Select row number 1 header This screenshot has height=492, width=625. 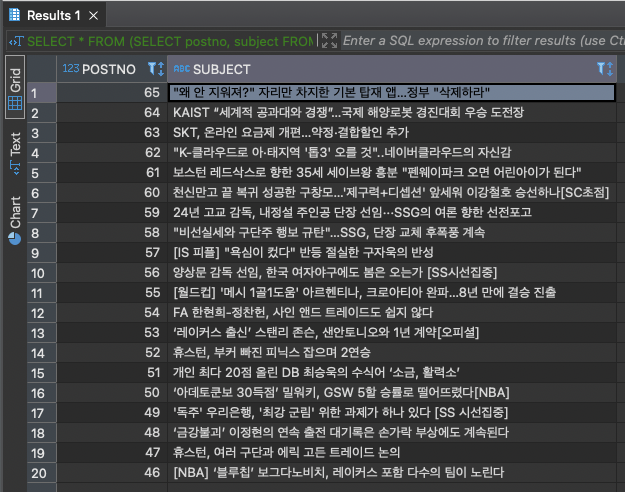coord(42,93)
